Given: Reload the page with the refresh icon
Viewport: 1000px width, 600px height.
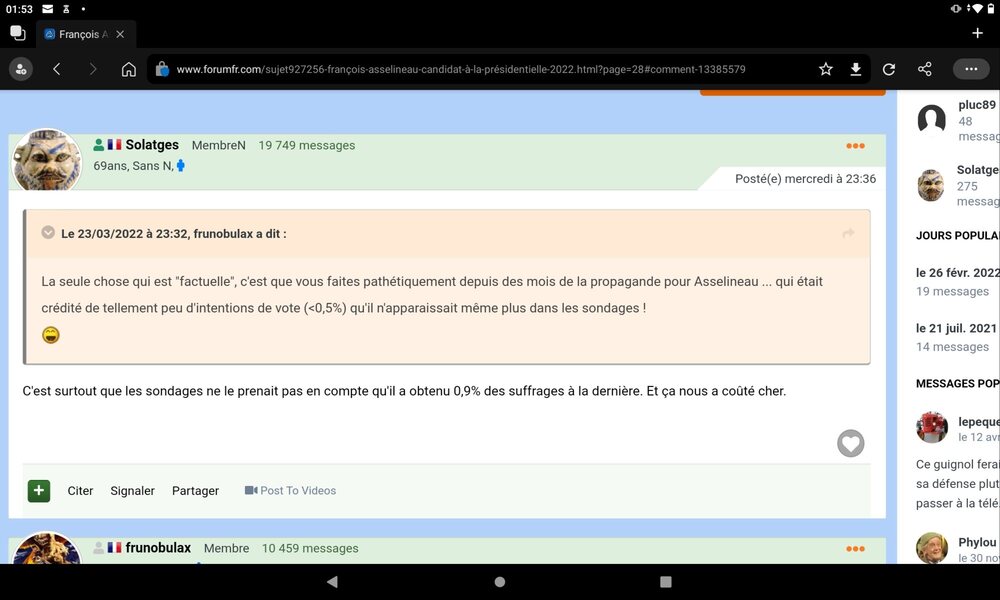Looking at the screenshot, I should 889,69.
